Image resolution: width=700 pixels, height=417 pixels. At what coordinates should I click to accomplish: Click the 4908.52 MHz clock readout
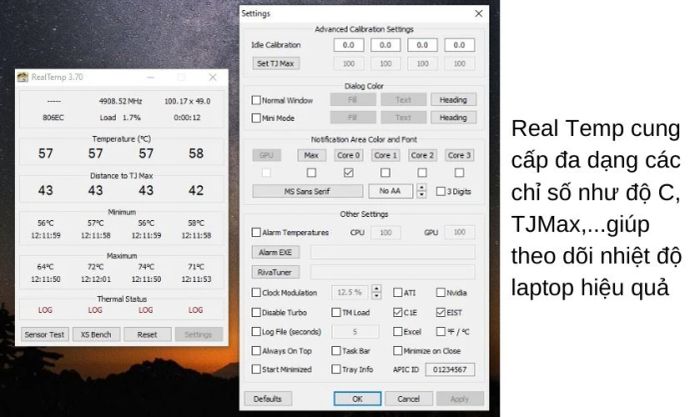pos(121,101)
